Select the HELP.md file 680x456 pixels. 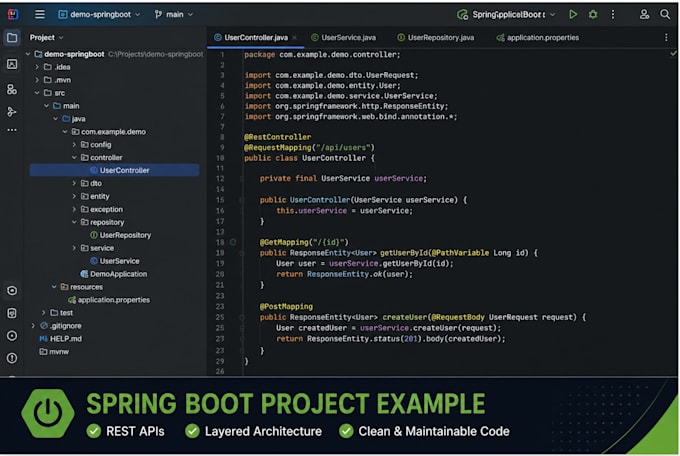pos(61,339)
